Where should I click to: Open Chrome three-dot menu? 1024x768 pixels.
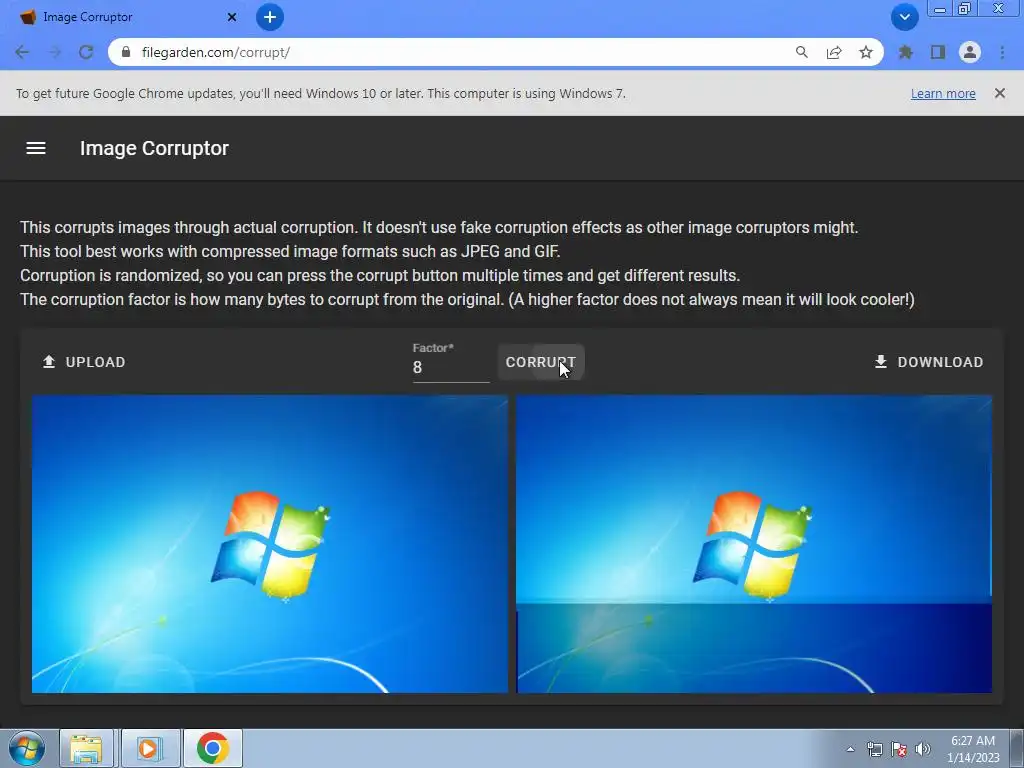pyautogui.click(x=1002, y=52)
